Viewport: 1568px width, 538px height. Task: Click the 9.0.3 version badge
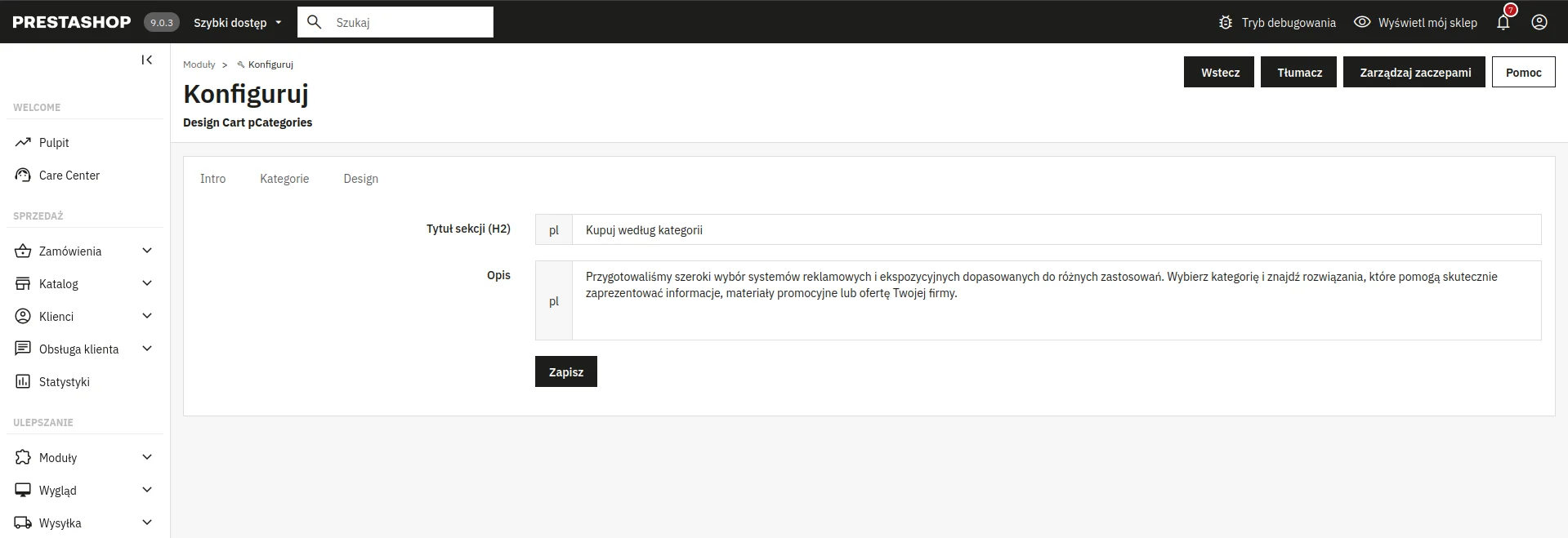(x=162, y=23)
